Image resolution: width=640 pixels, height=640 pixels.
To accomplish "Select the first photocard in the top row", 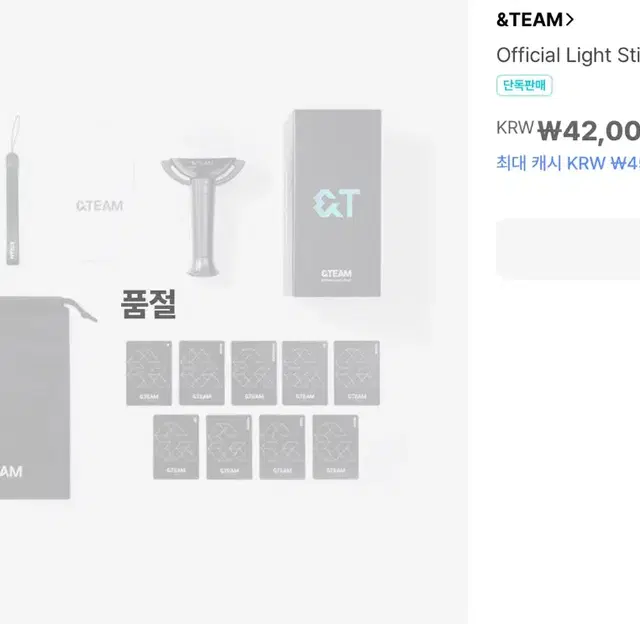I will pyautogui.click(x=149, y=373).
